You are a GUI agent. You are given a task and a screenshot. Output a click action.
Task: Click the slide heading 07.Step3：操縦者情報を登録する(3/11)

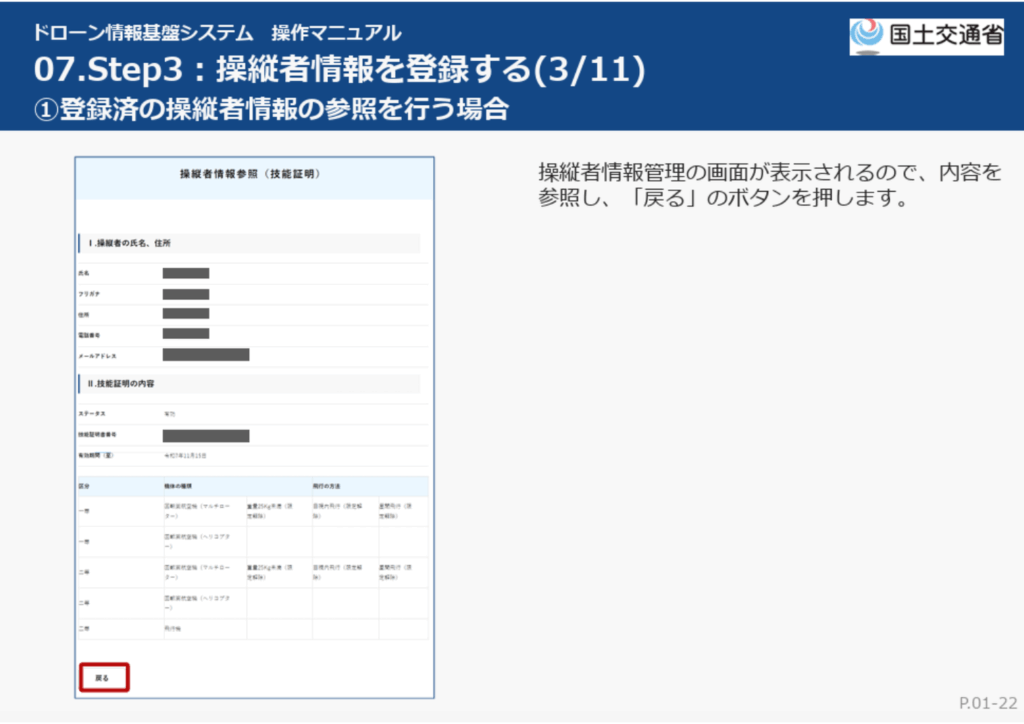click(339, 70)
